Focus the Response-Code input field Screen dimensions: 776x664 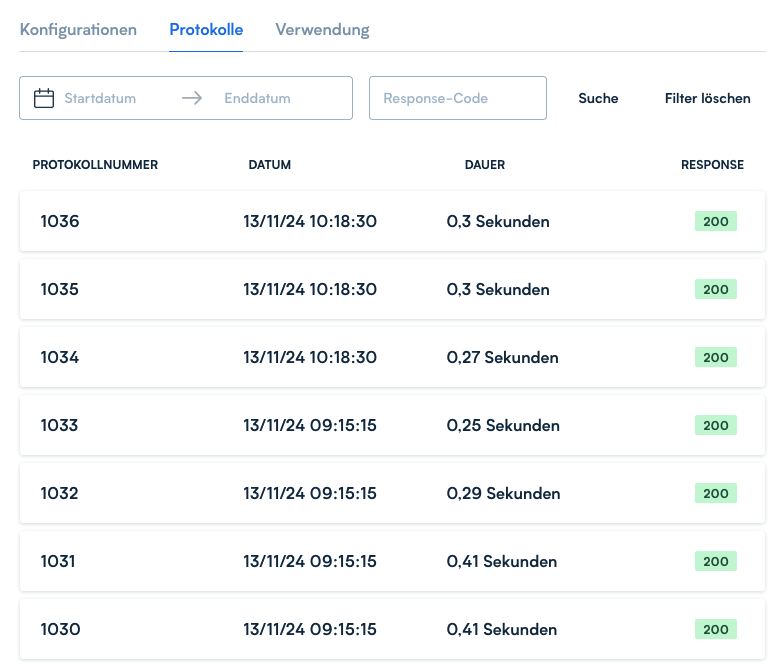coord(457,98)
